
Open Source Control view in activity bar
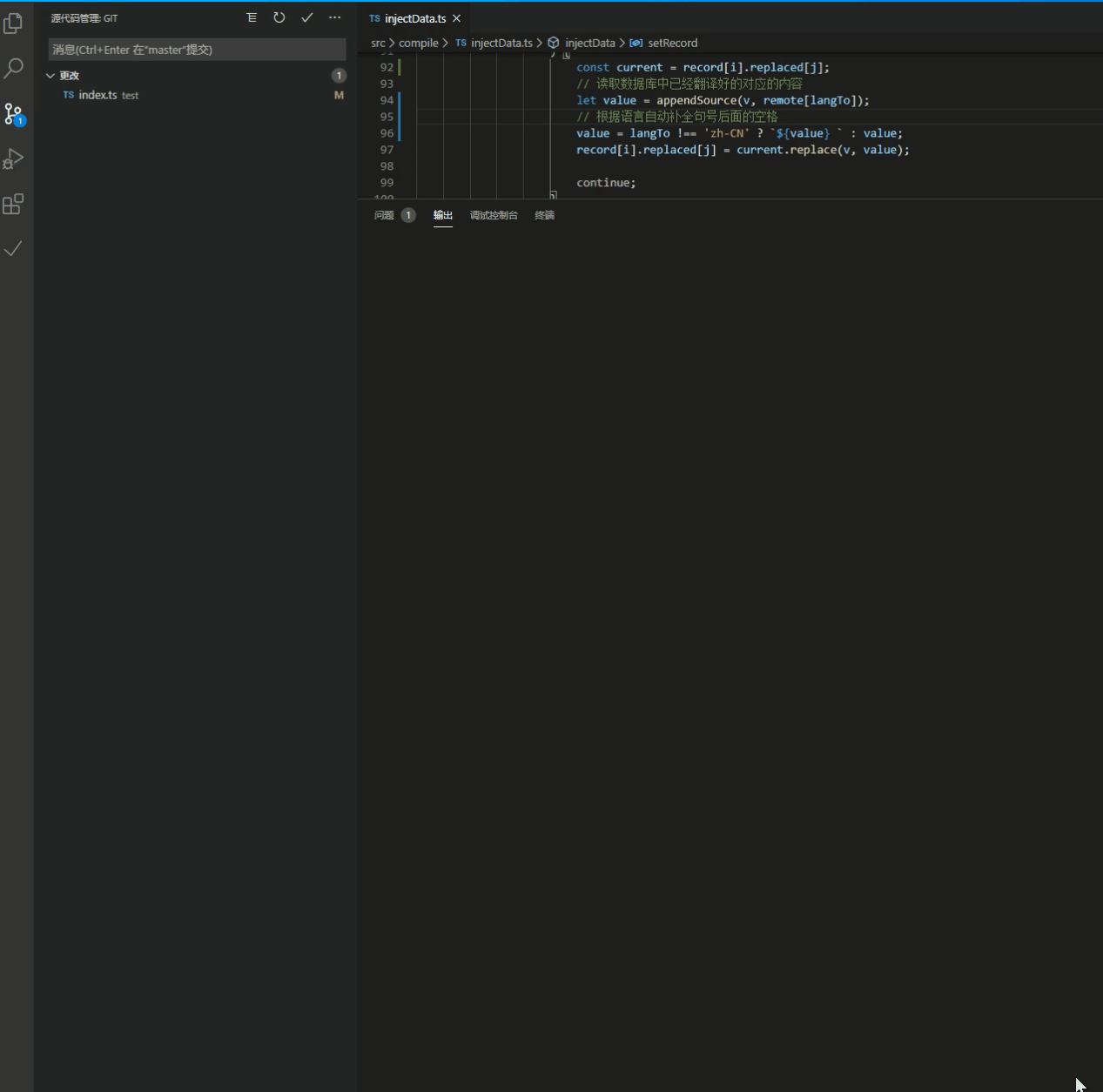pos(14,113)
